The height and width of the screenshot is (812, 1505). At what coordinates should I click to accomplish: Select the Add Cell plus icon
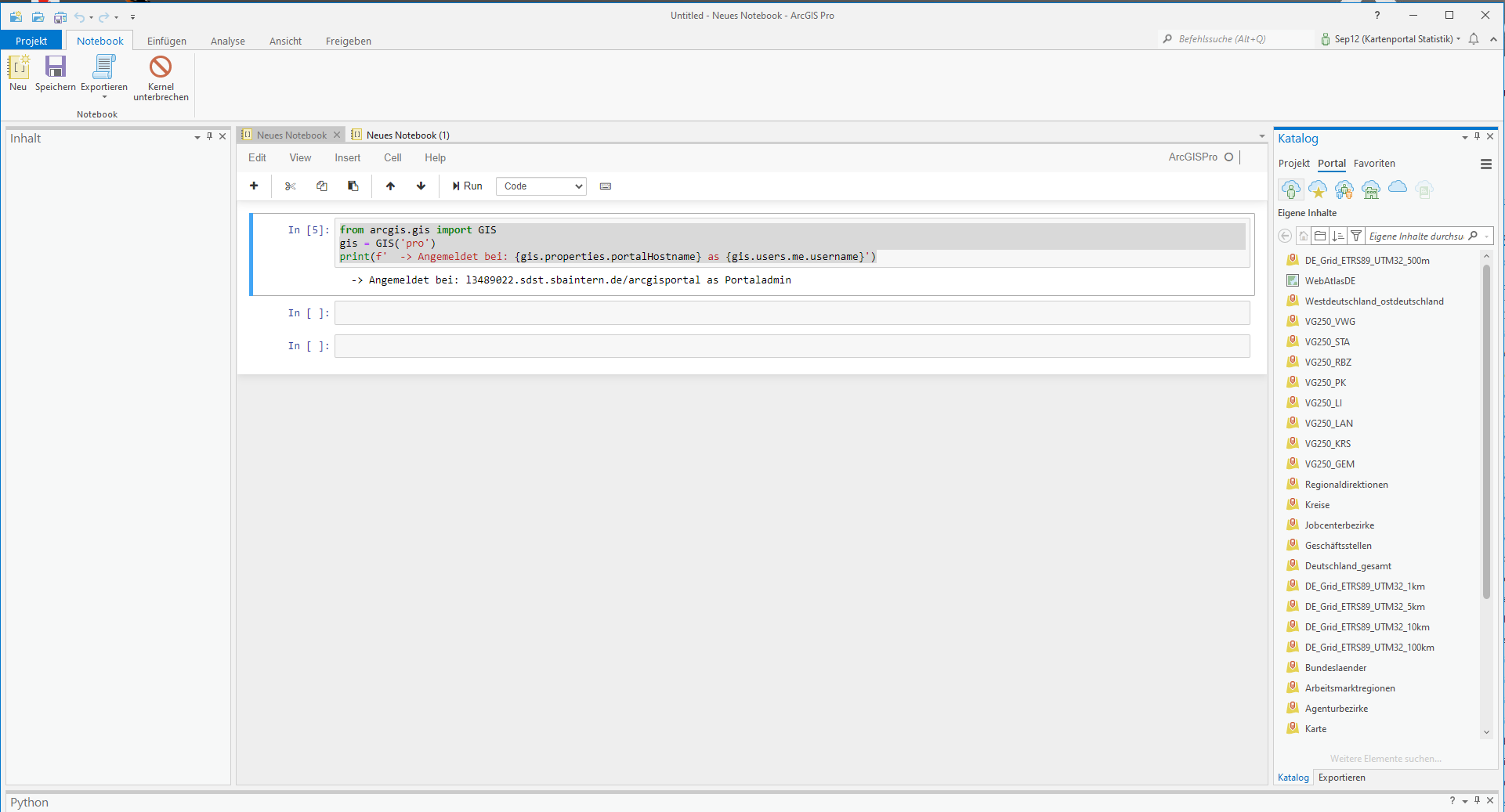tap(254, 186)
